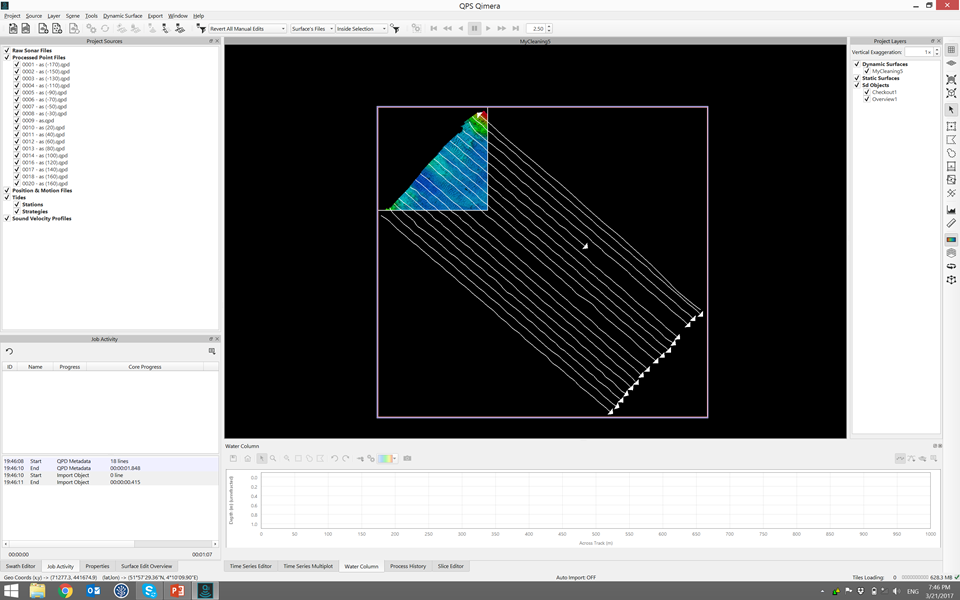The image size is (960, 600).
Task: Select the lasso selection tool
Action: click(x=951, y=154)
